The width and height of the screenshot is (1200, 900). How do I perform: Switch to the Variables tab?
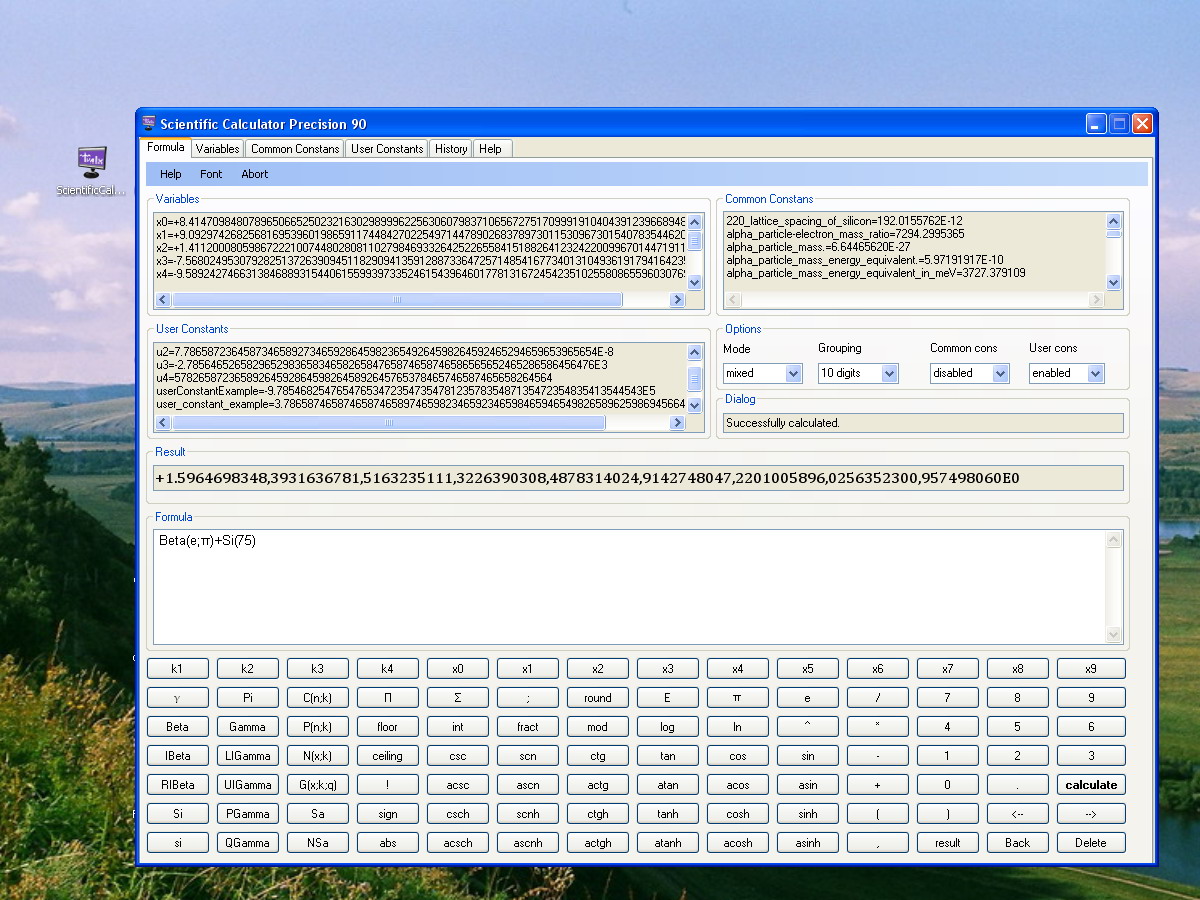point(217,149)
